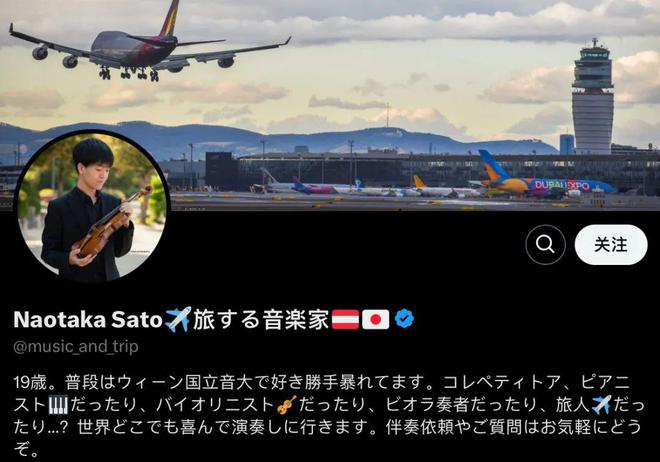Click the piano keyboard emoji in the bio

[58, 405]
